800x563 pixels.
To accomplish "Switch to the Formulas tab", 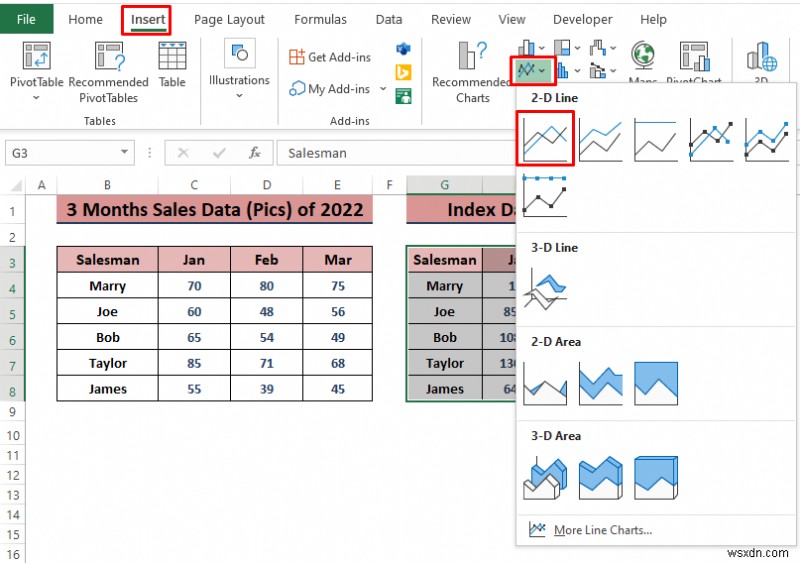I will click(x=320, y=19).
